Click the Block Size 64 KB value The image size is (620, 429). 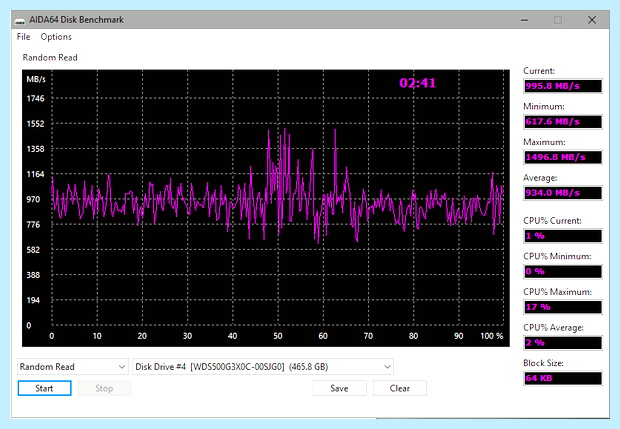[x=563, y=378]
